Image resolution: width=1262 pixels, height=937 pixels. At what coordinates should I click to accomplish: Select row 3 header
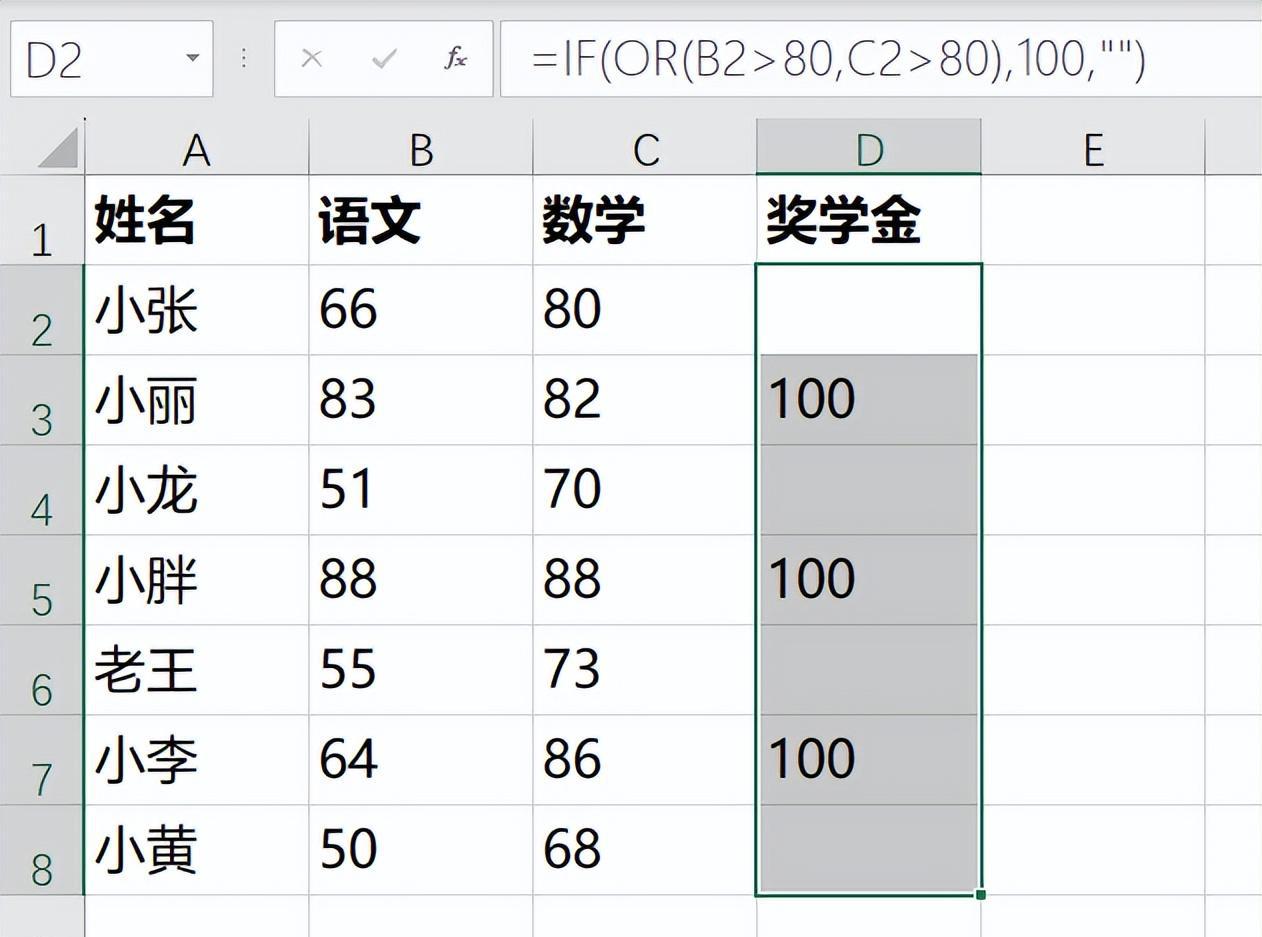pos(42,400)
